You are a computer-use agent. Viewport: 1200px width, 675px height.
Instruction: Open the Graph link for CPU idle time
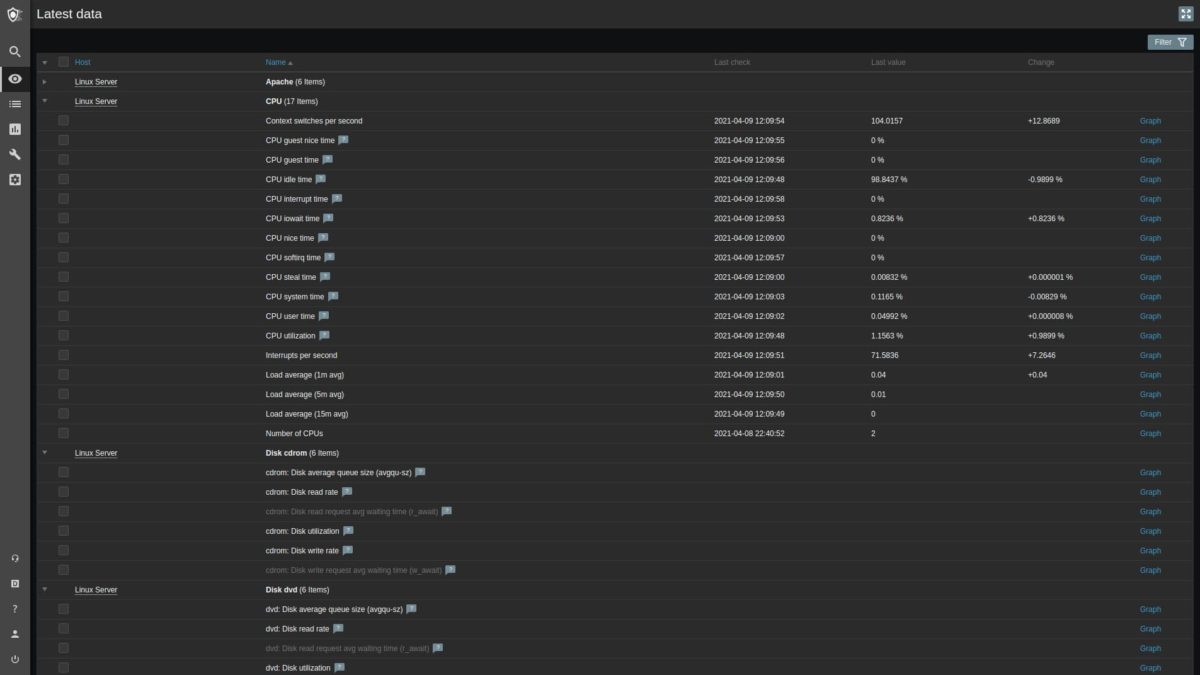click(x=1149, y=179)
